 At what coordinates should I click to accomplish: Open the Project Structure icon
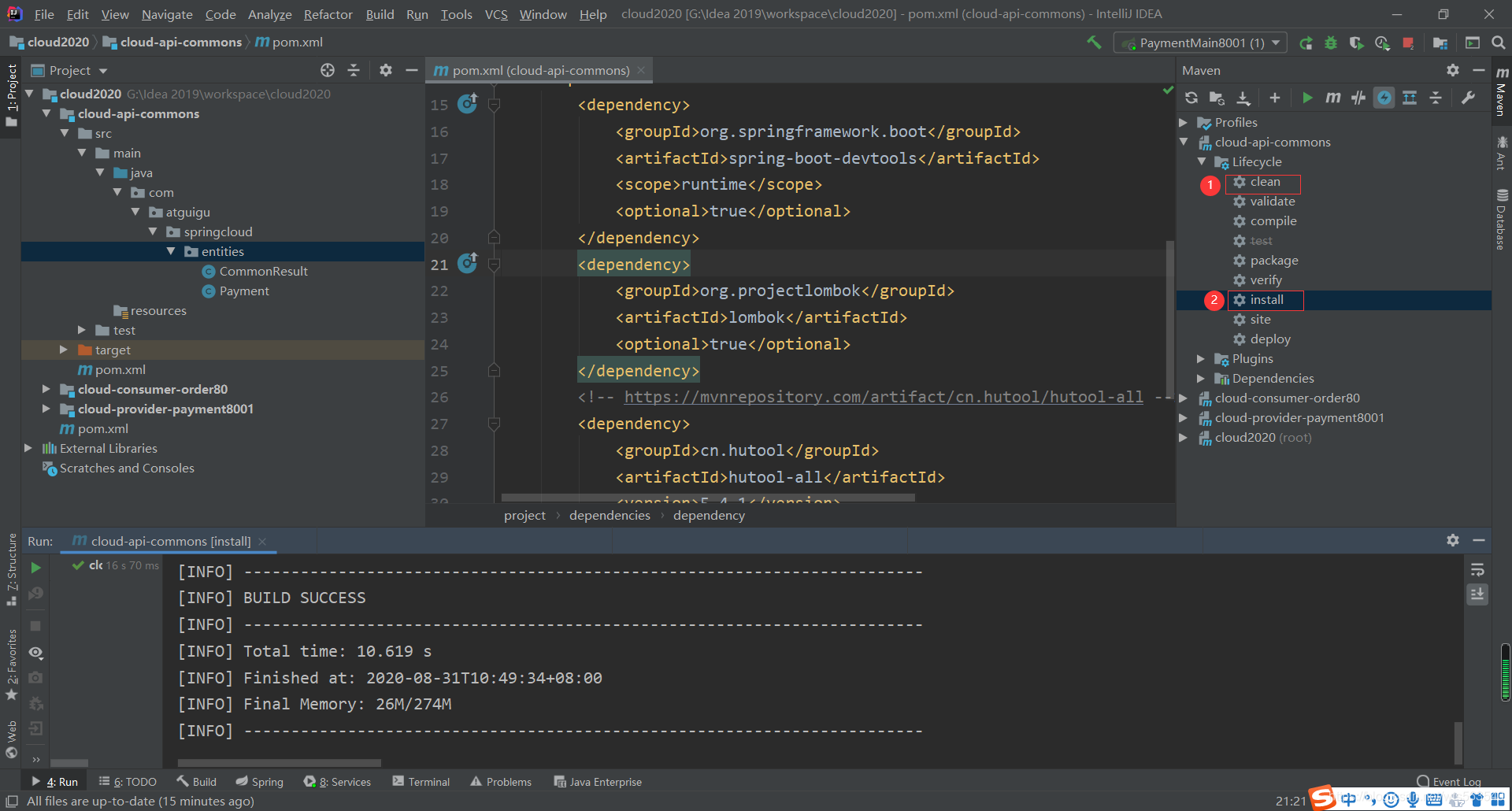pos(1440,43)
